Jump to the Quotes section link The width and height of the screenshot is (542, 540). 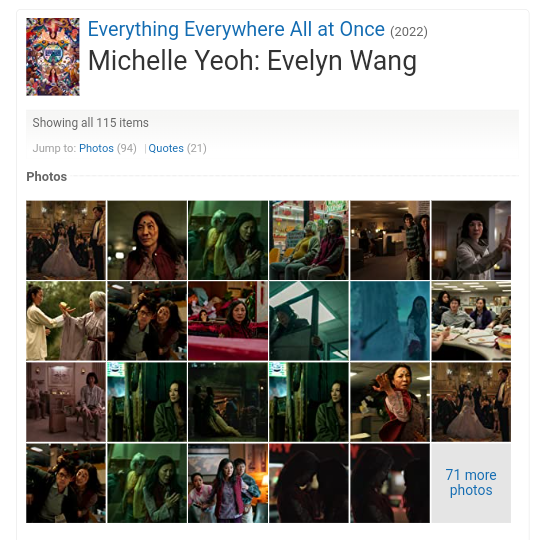(166, 148)
